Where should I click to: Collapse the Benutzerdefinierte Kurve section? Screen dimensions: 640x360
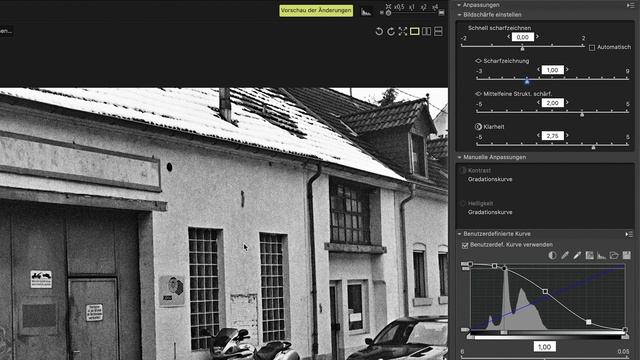pyautogui.click(x=459, y=234)
